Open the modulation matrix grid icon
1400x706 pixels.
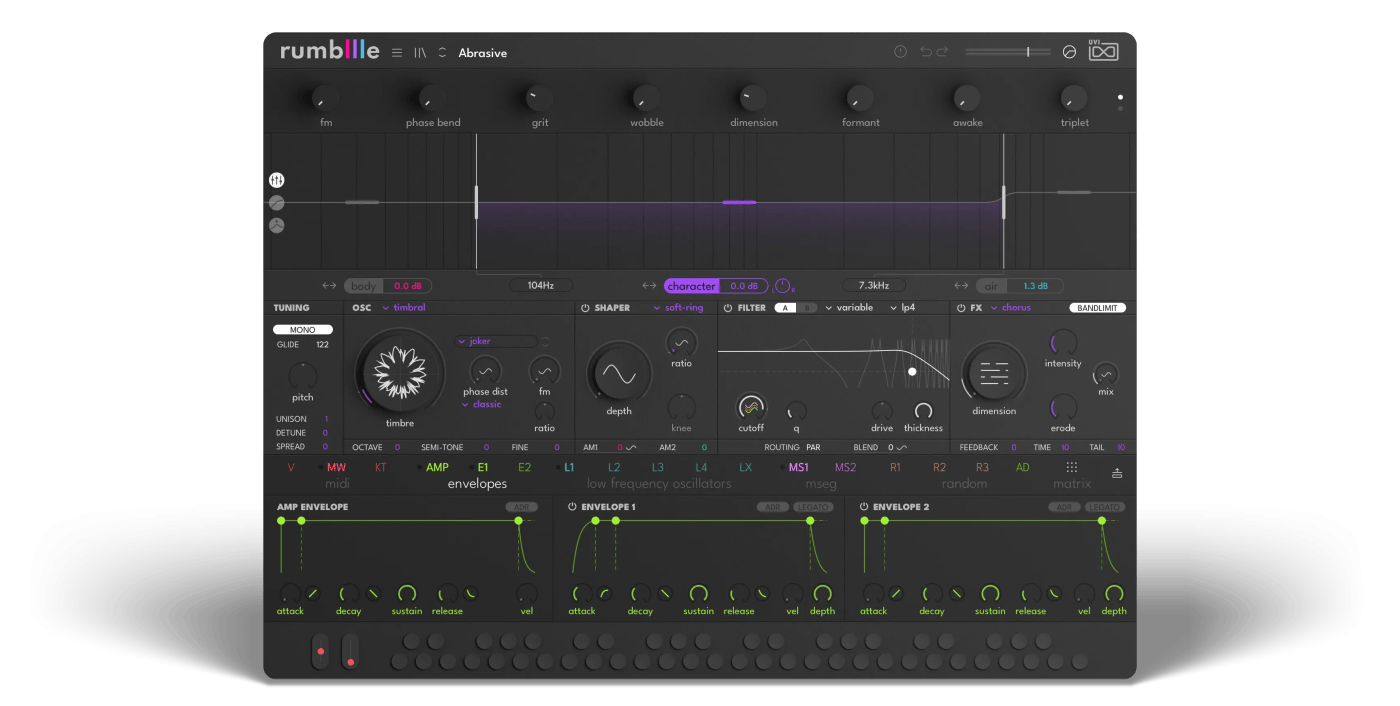tap(1072, 467)
